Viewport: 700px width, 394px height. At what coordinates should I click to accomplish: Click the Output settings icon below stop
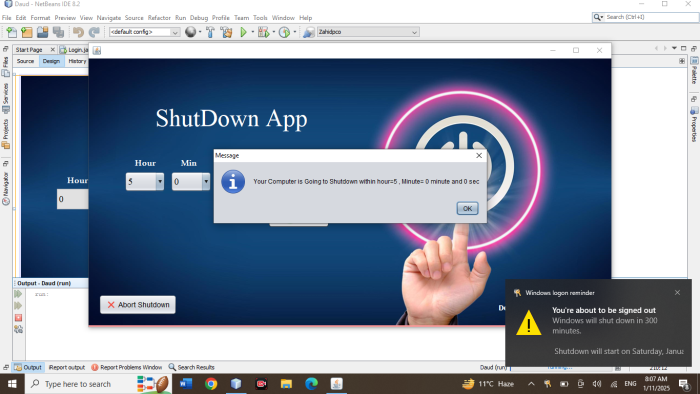(18, 329)
